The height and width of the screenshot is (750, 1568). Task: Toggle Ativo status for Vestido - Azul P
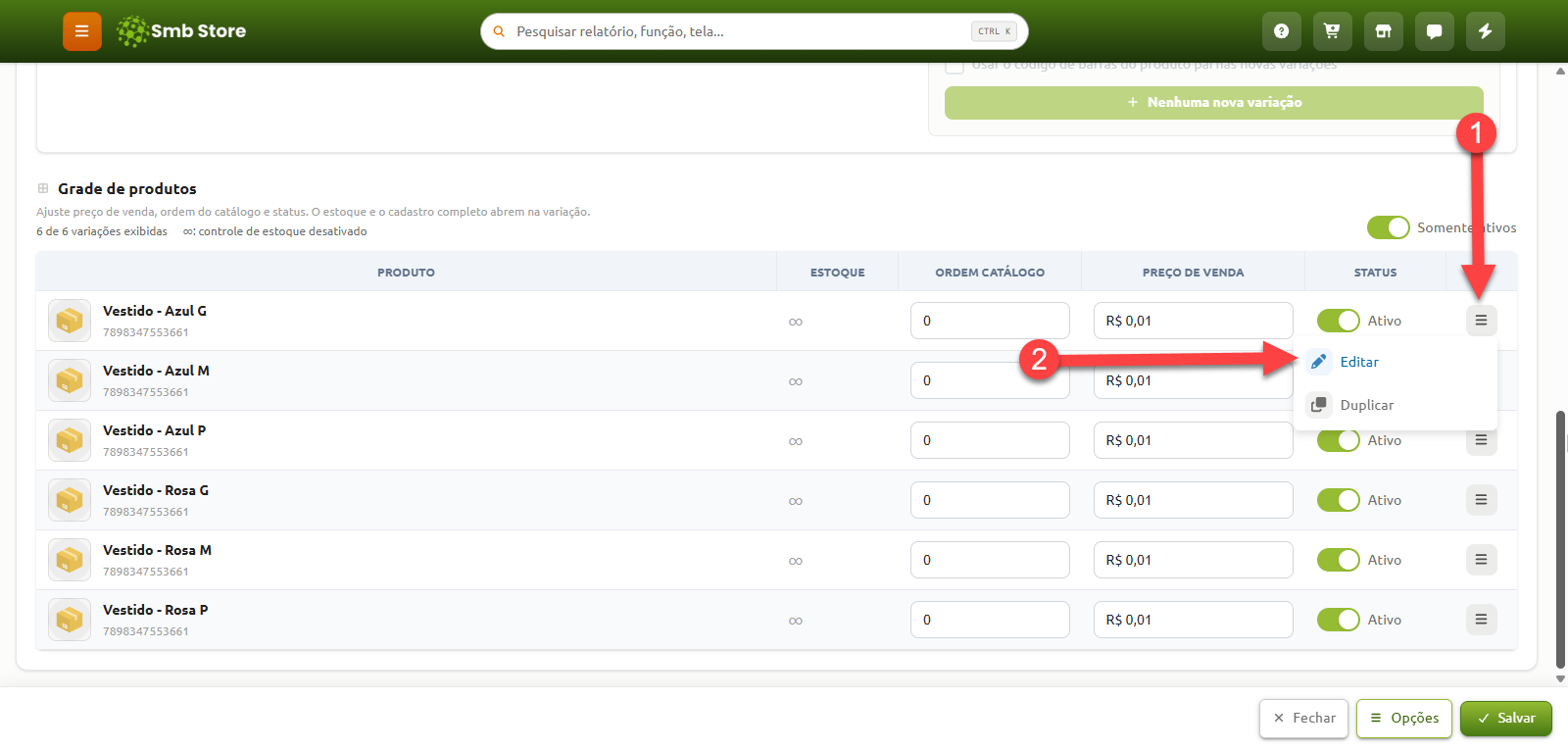(1338, 441)
